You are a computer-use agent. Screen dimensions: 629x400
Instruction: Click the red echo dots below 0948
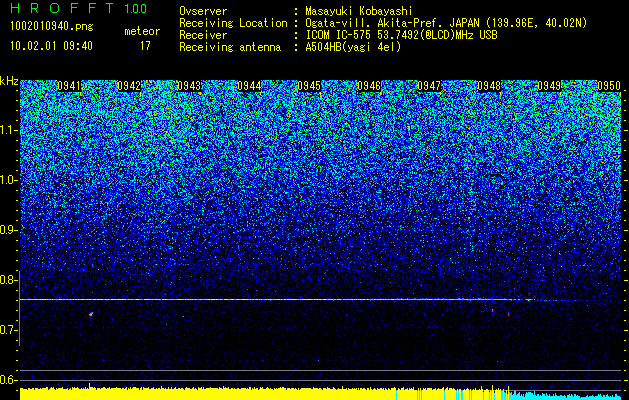(x=494, y=312)
